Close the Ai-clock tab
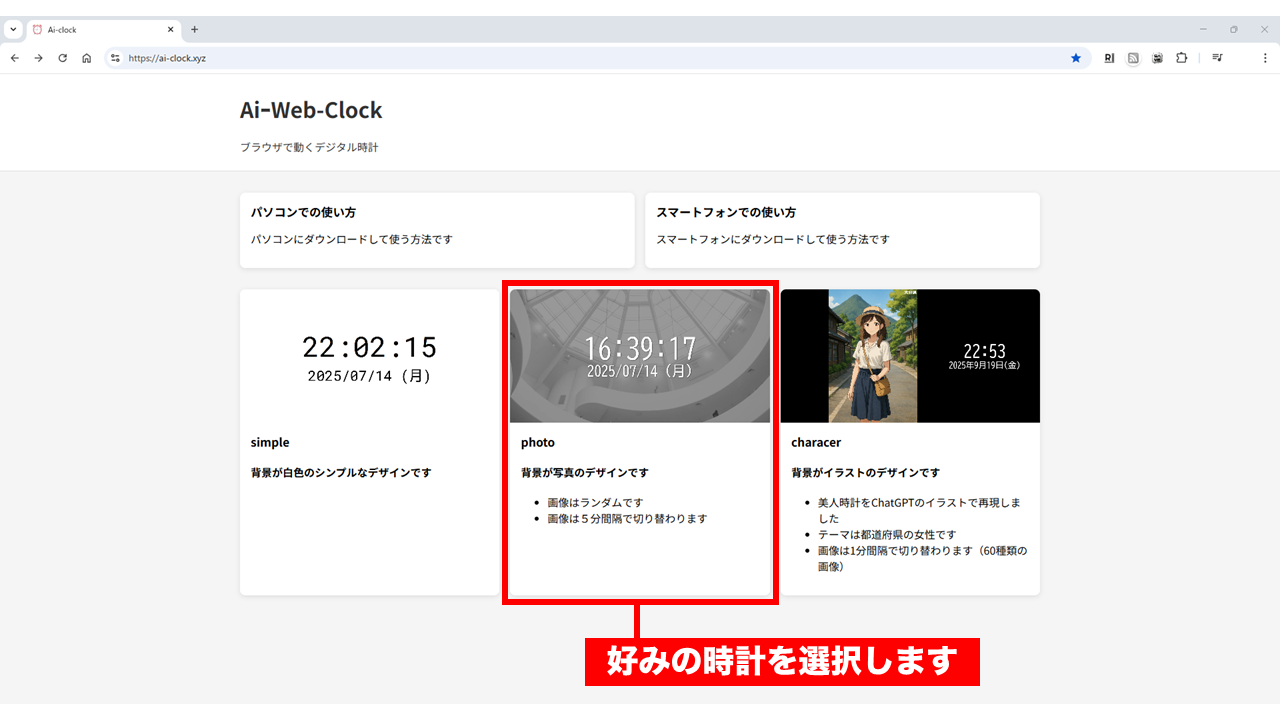 coord(170,30)
